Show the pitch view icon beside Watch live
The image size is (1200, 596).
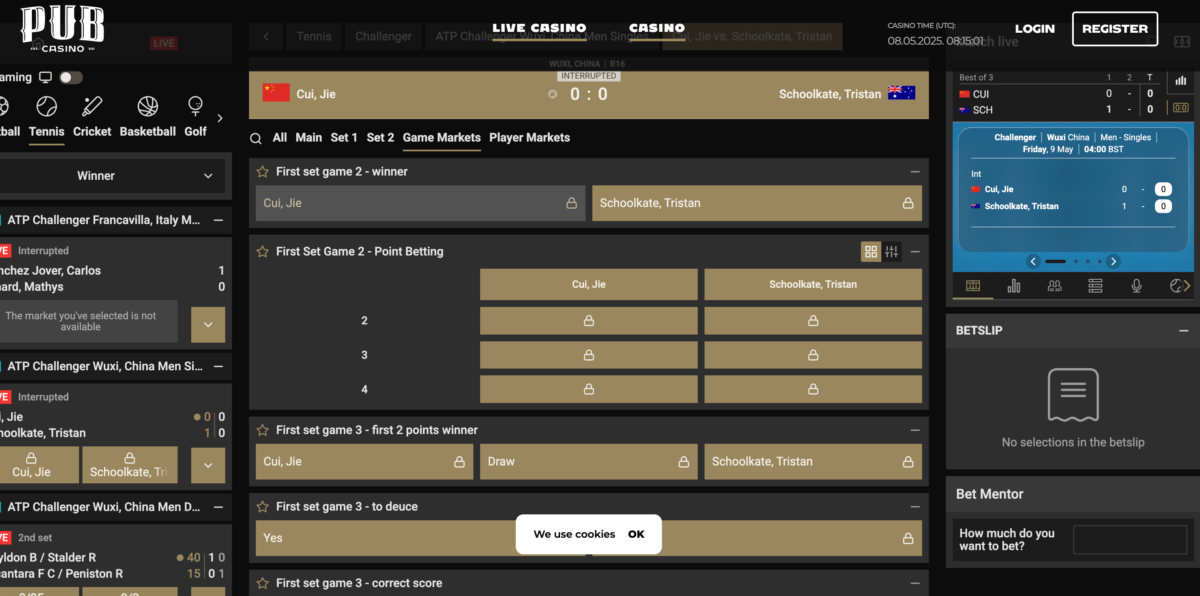click(1181, 42)
